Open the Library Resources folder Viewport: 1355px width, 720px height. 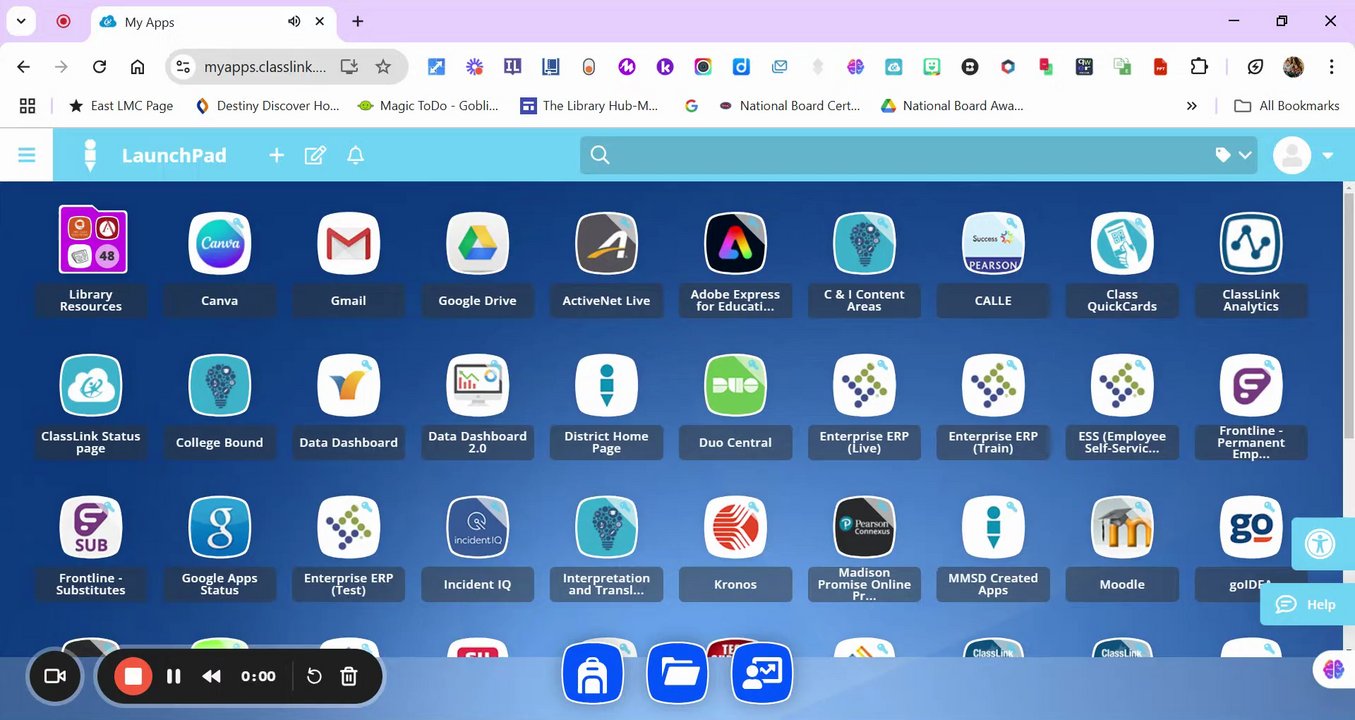(91, 243)
